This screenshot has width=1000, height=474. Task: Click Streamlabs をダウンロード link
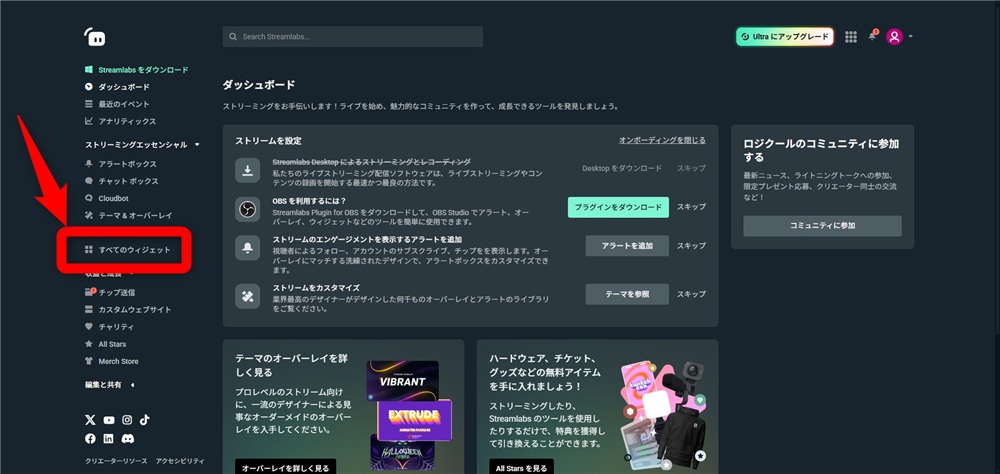click(143, 70)
